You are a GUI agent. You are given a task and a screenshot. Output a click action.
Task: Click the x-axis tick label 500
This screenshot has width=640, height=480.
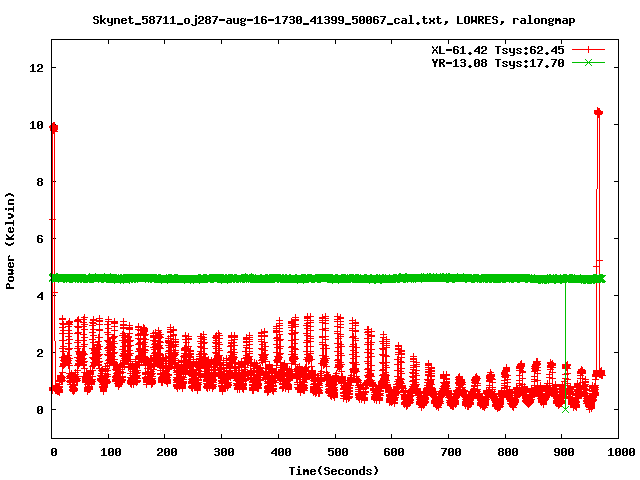[338, 452]
